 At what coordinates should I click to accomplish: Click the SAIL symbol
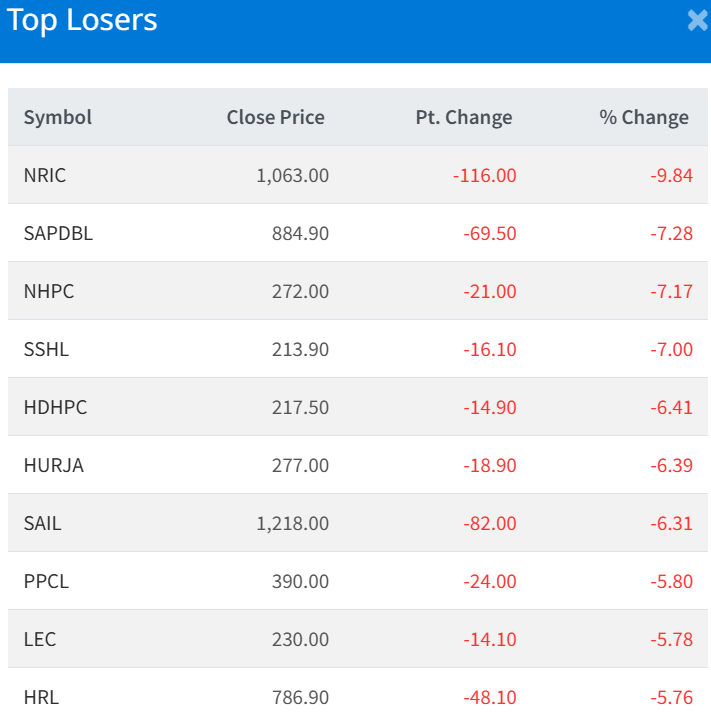coord(42,523)
